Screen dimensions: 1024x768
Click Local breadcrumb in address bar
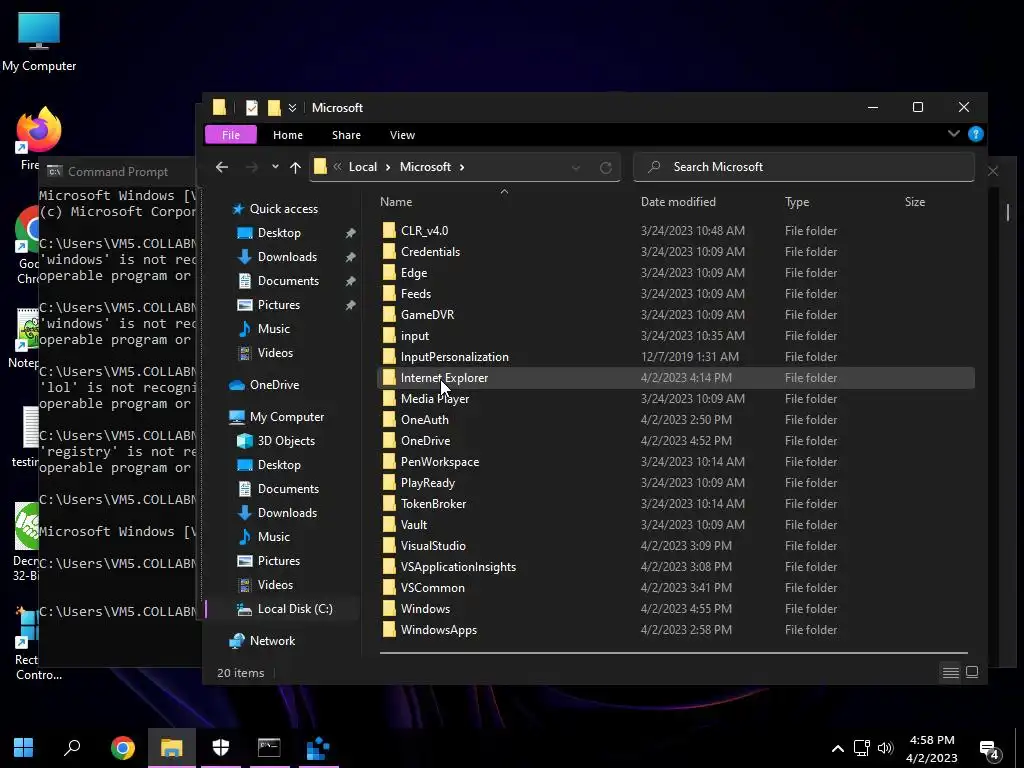362,167
